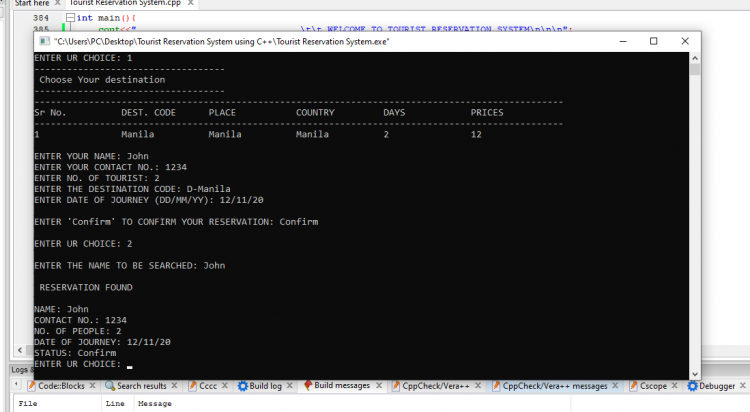The width and height of the screenshot is (750, 412).
Task: Open the CppCheck/Vera++ tab
Action: coord(436,386)
